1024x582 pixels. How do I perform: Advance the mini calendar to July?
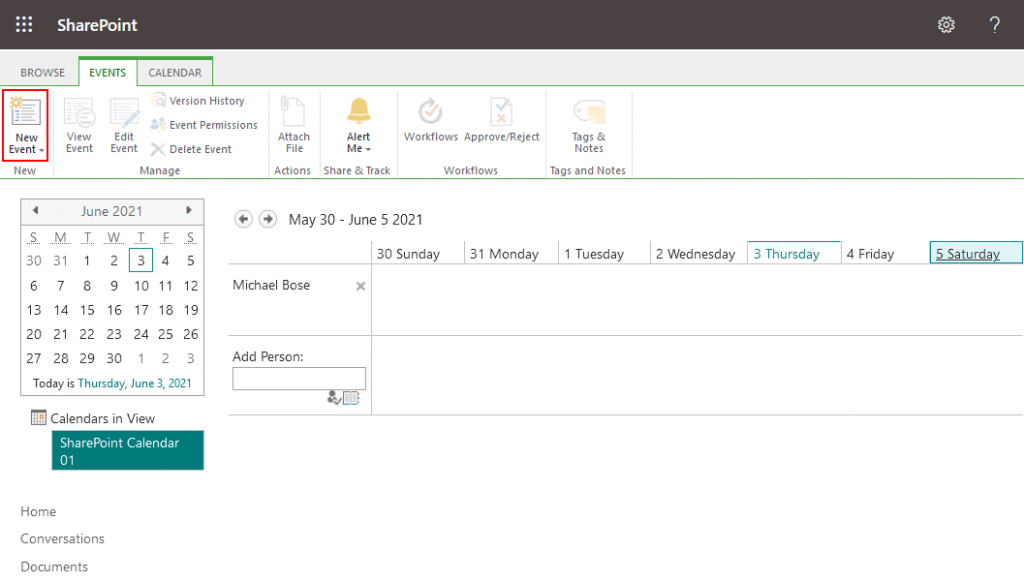coord(189,211)
